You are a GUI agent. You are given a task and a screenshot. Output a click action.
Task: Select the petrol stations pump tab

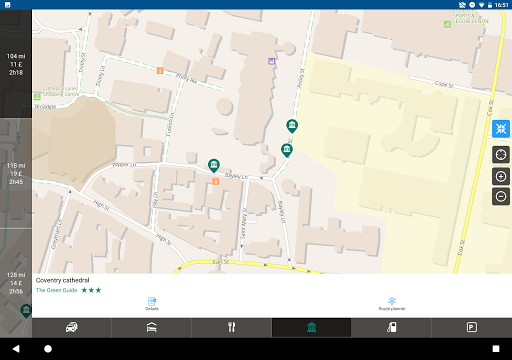pos(391,327)
